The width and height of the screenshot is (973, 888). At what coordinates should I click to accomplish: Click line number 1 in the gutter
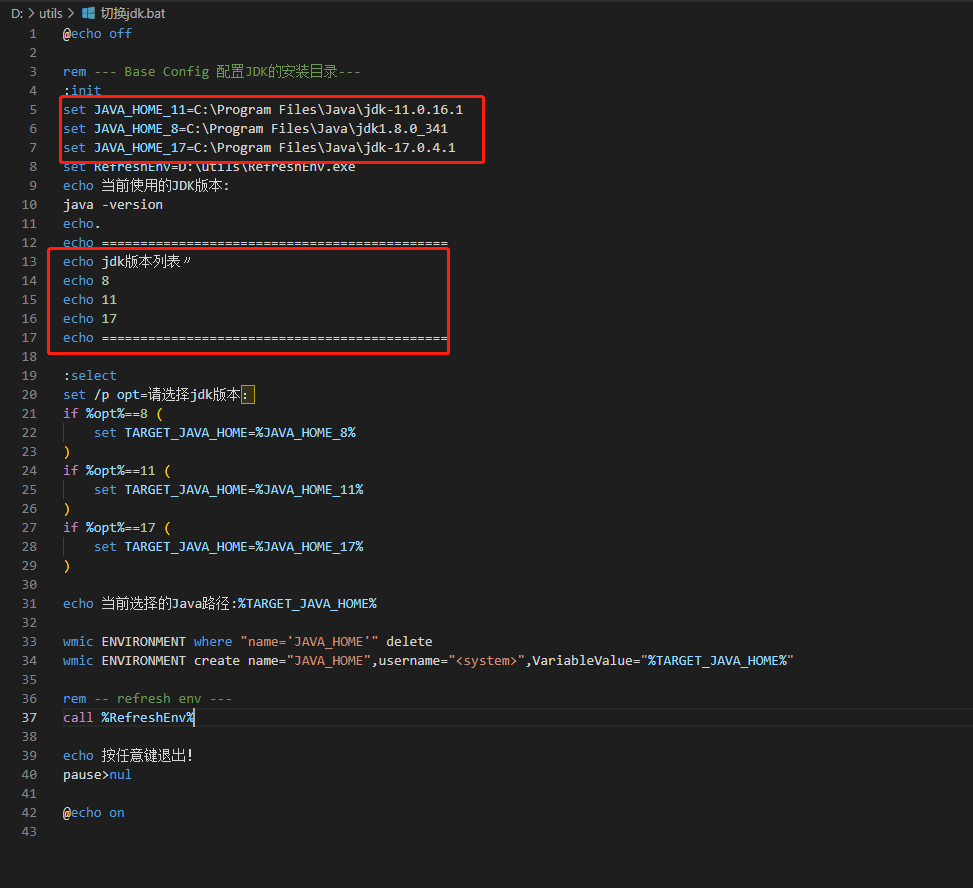click(x=33, y=34)
